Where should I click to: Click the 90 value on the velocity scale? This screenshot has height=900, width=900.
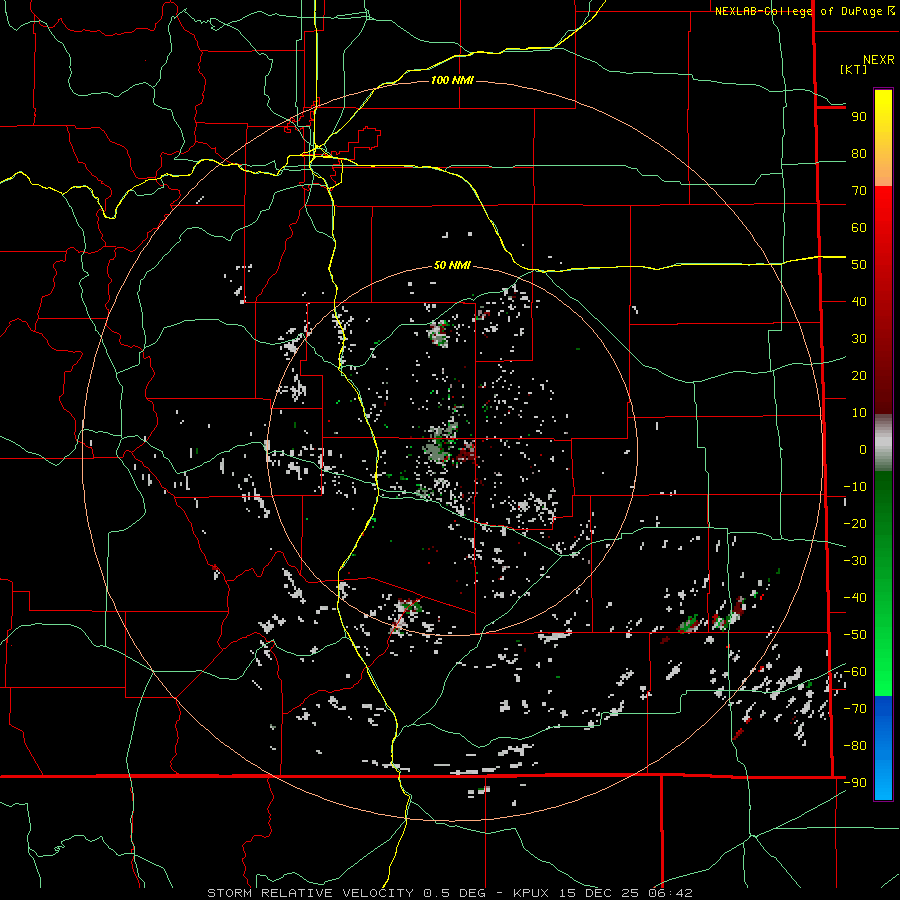click(x=859, y=117)
